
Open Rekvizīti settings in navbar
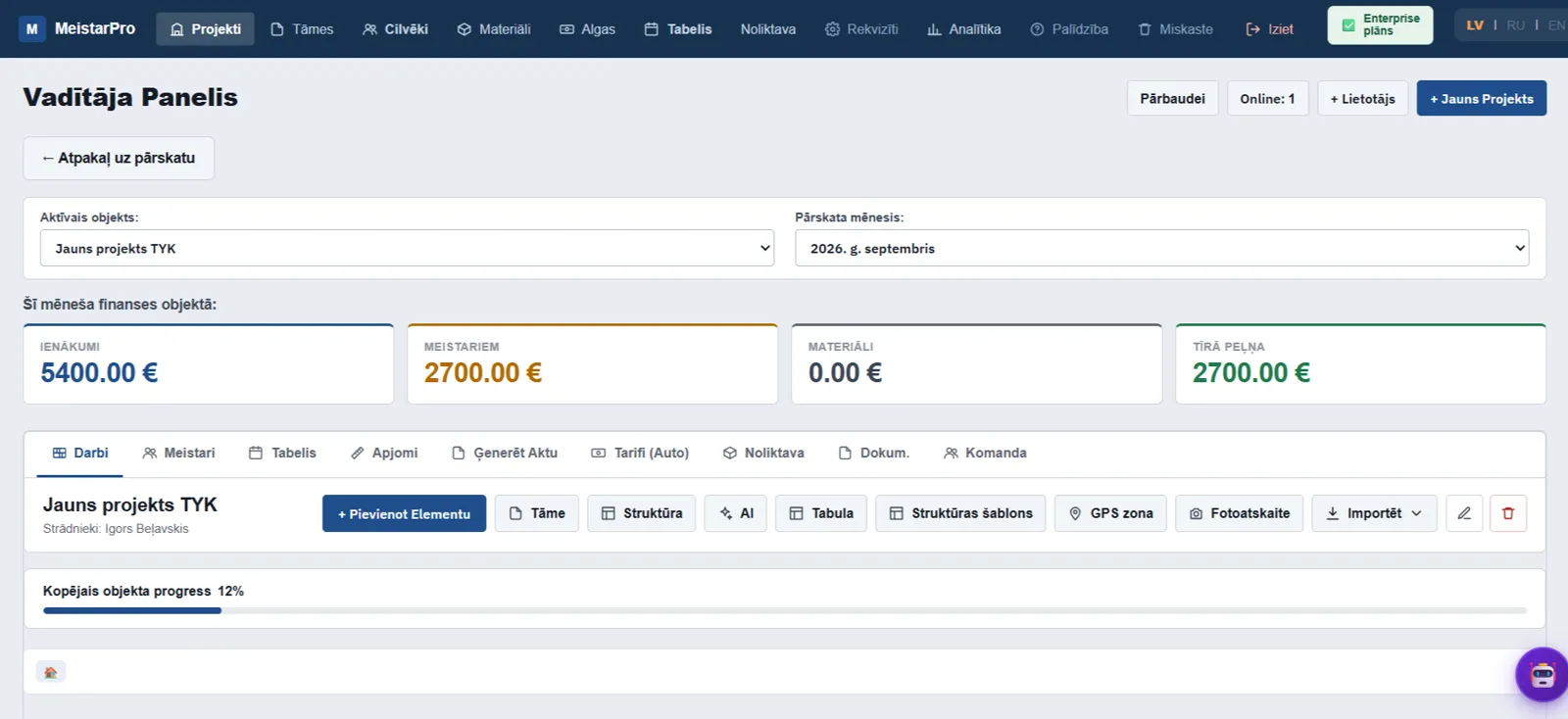tap(861, 29)
